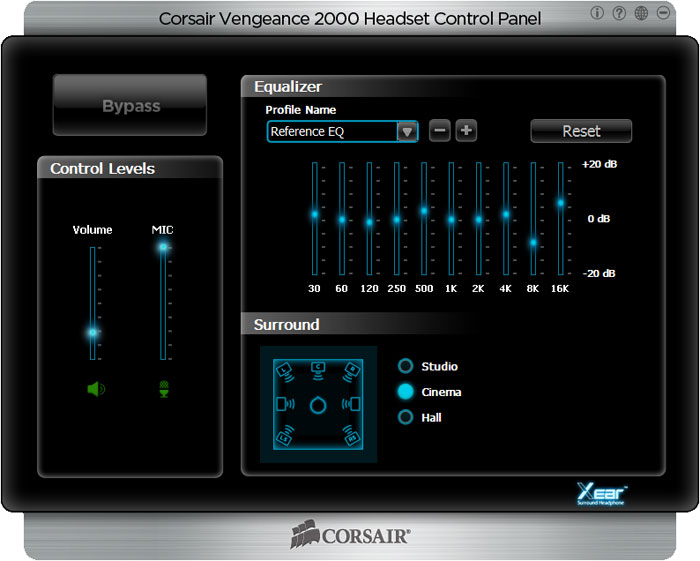Viewport: 700px width, 561px height.
Task: Click the 1K equalizer slider handle
Action: 451,220
